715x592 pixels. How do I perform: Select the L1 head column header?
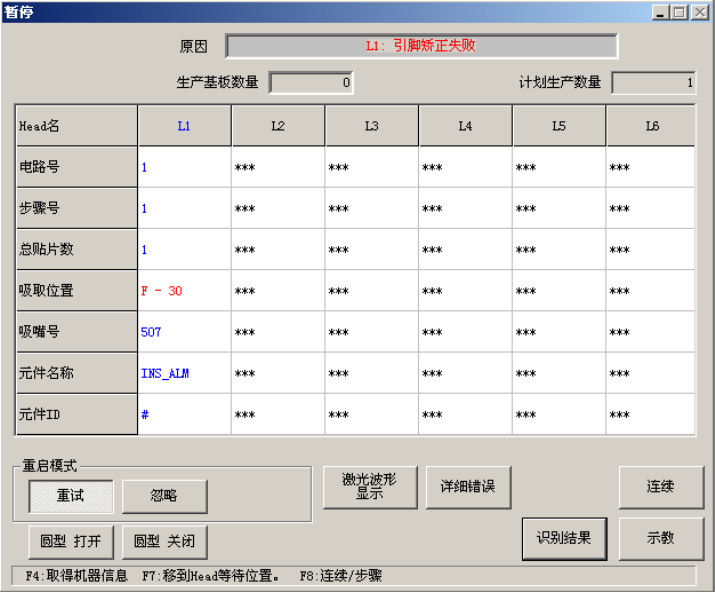[184, 126]
